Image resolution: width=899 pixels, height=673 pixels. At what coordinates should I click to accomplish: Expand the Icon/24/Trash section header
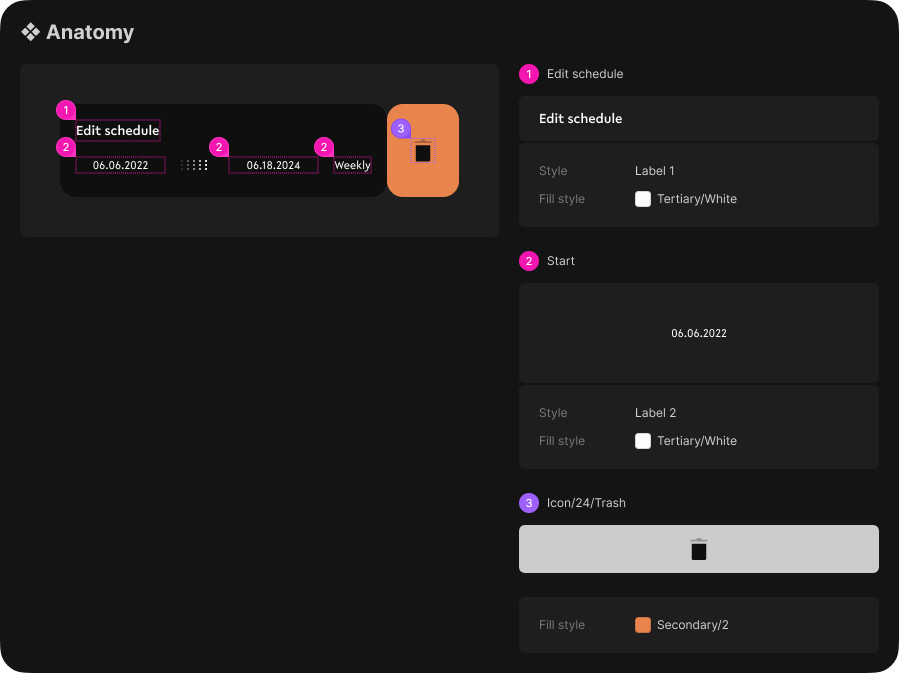[x=584, y=502]
